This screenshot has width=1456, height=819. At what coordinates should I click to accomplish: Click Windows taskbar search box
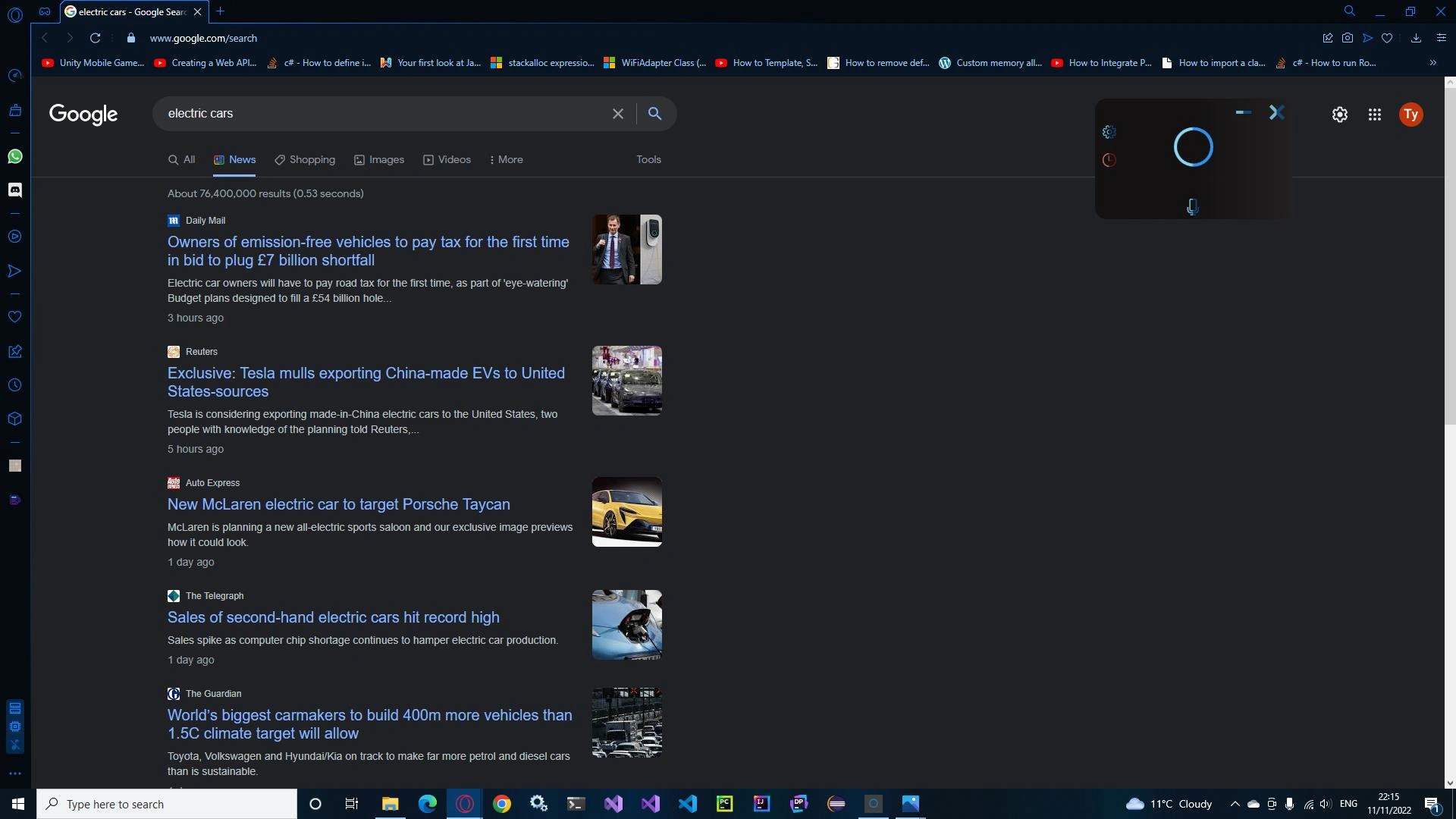pyautogui.click(x=167, y=804)
